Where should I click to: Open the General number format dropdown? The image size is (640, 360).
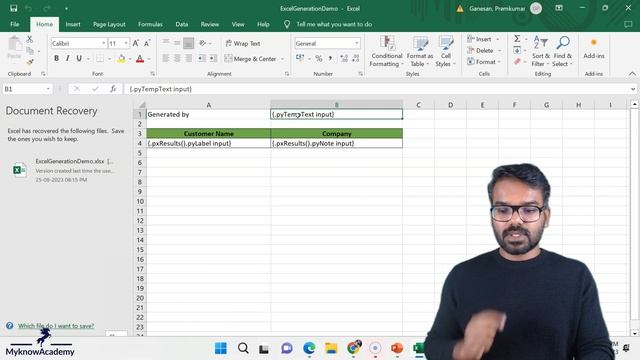point(357,43)
